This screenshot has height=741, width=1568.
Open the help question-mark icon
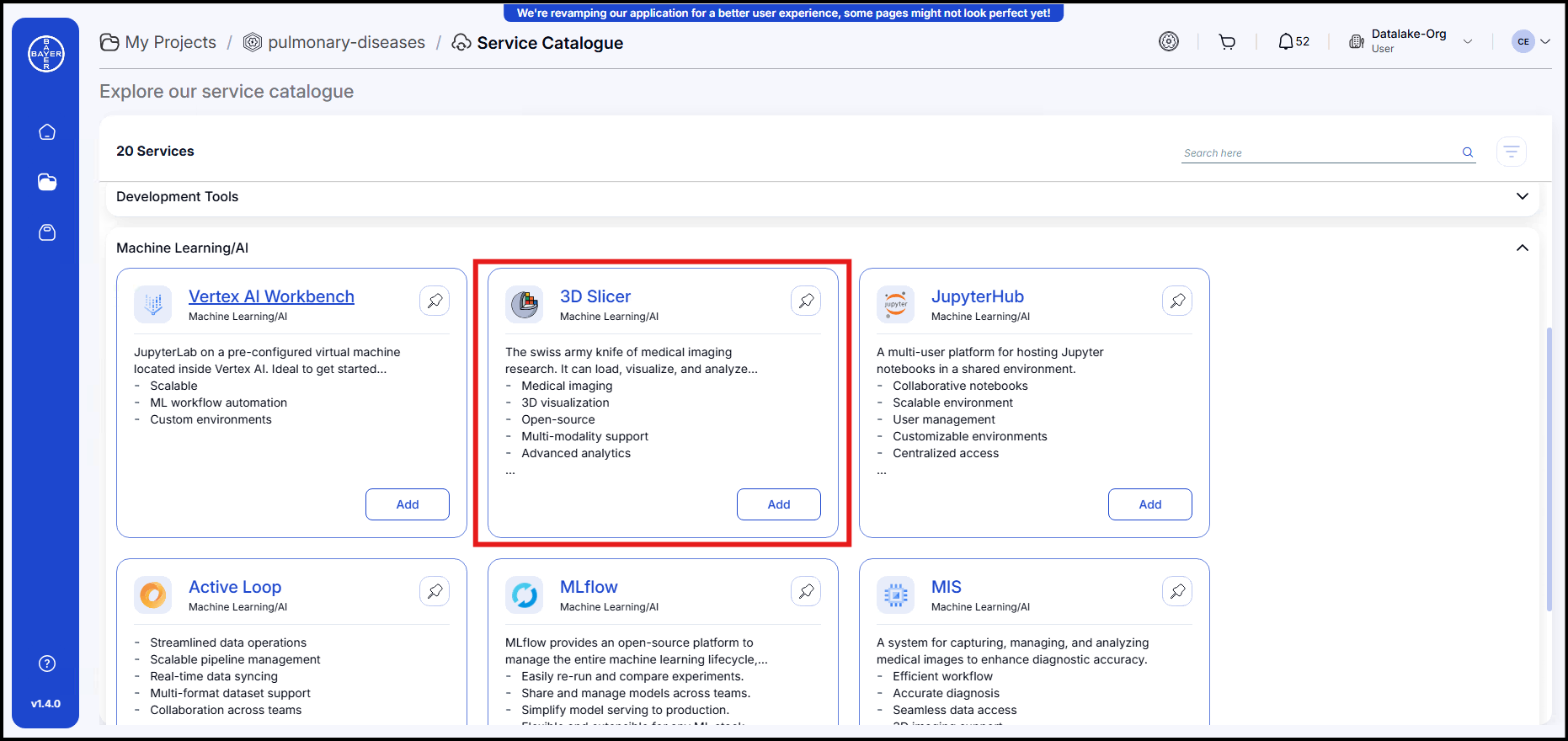[47, 664]
